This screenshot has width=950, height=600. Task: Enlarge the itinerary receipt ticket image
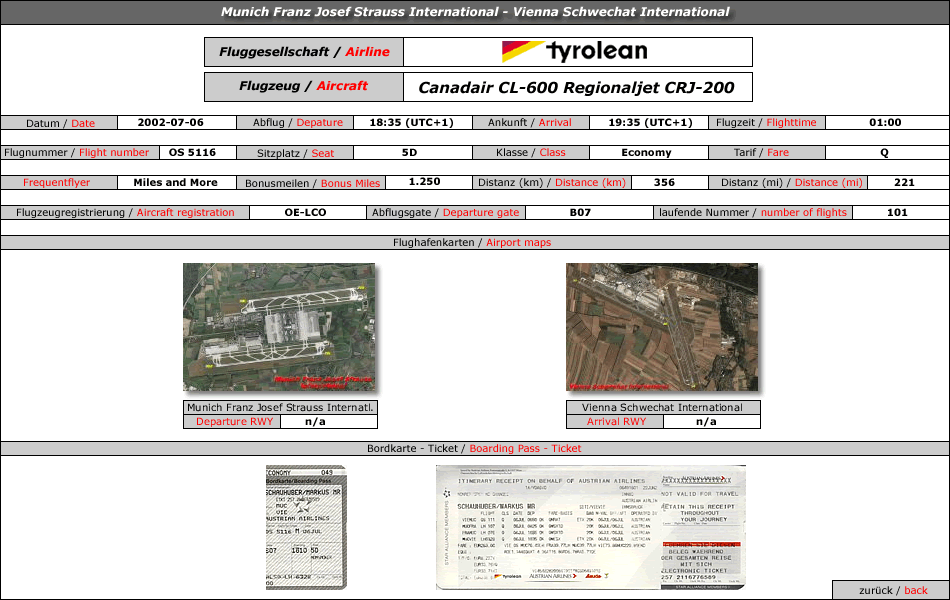point(591,527)
